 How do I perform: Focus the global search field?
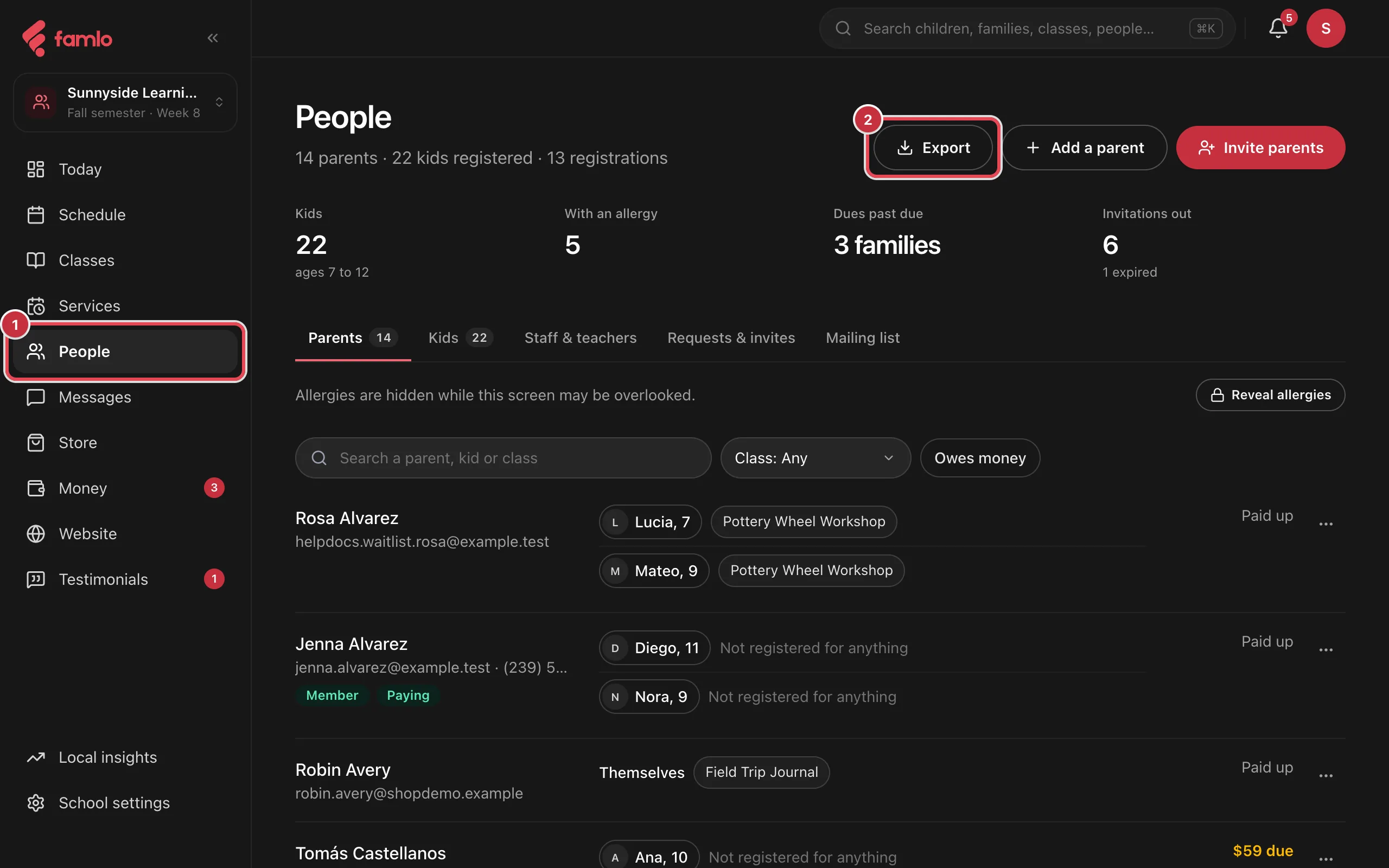1027,28
